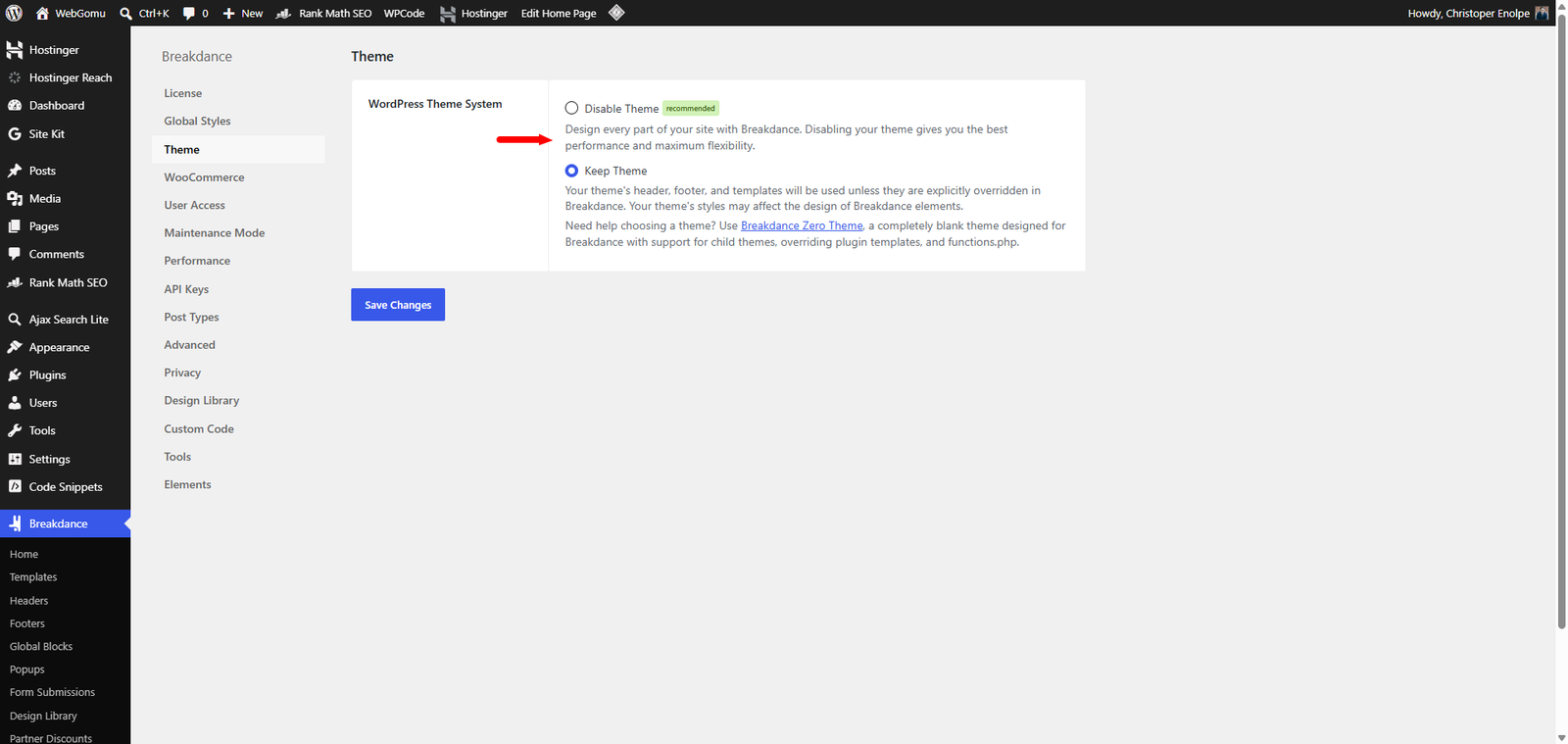1568x744 pixels.
Task: Click the Rank Math SEO icon in admin bar
Action: coord(283,14)
